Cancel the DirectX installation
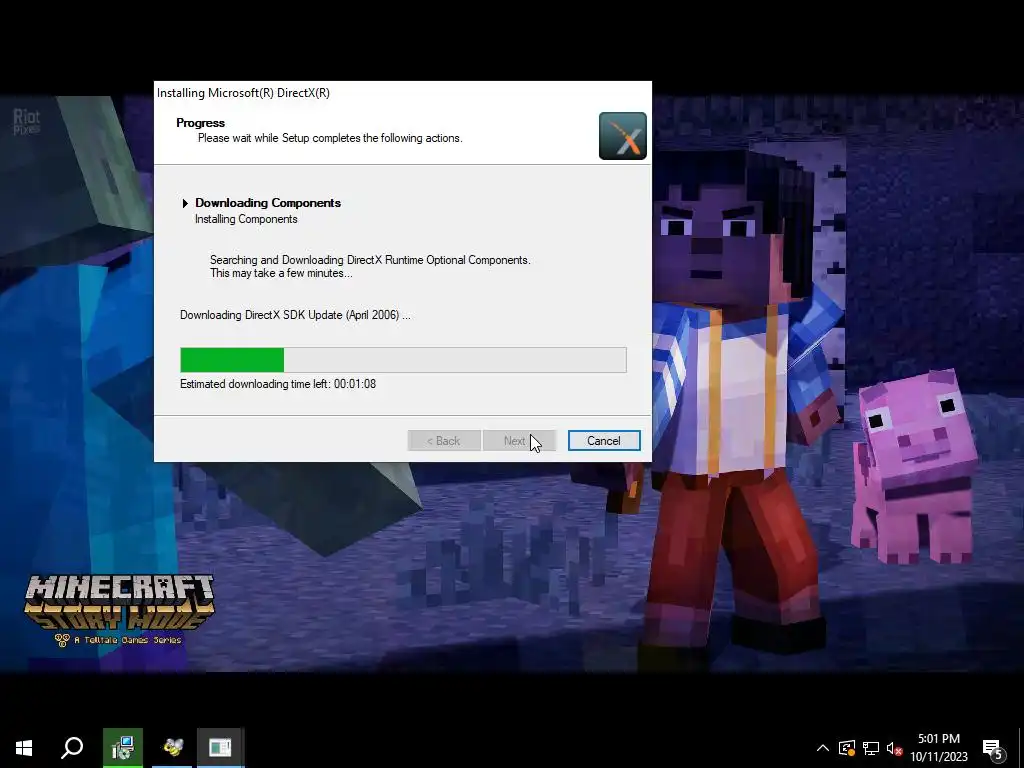 [x=603, y=441]
